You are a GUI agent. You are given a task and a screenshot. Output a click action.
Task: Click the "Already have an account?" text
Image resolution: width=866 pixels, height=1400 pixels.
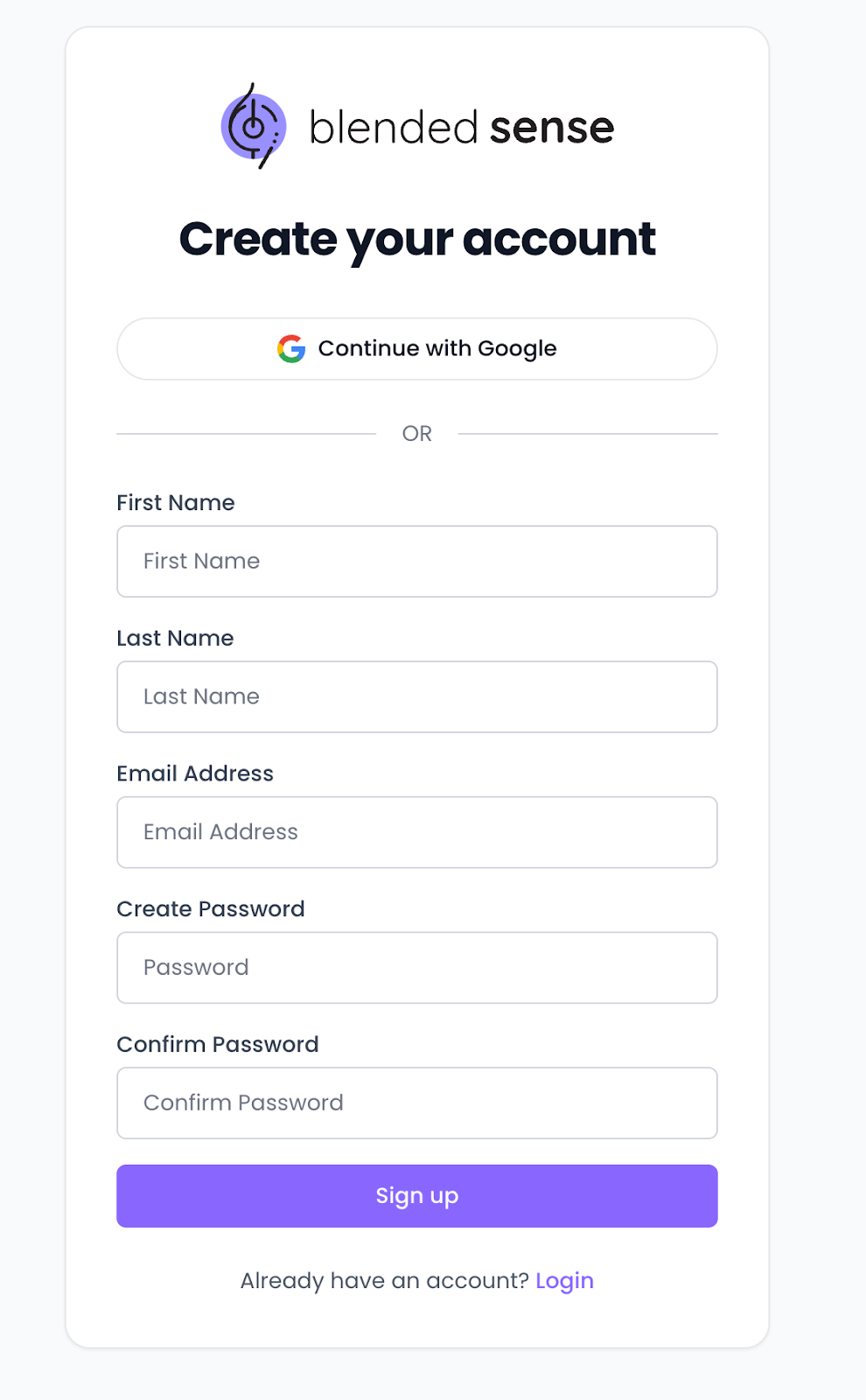click(385, 1281)
